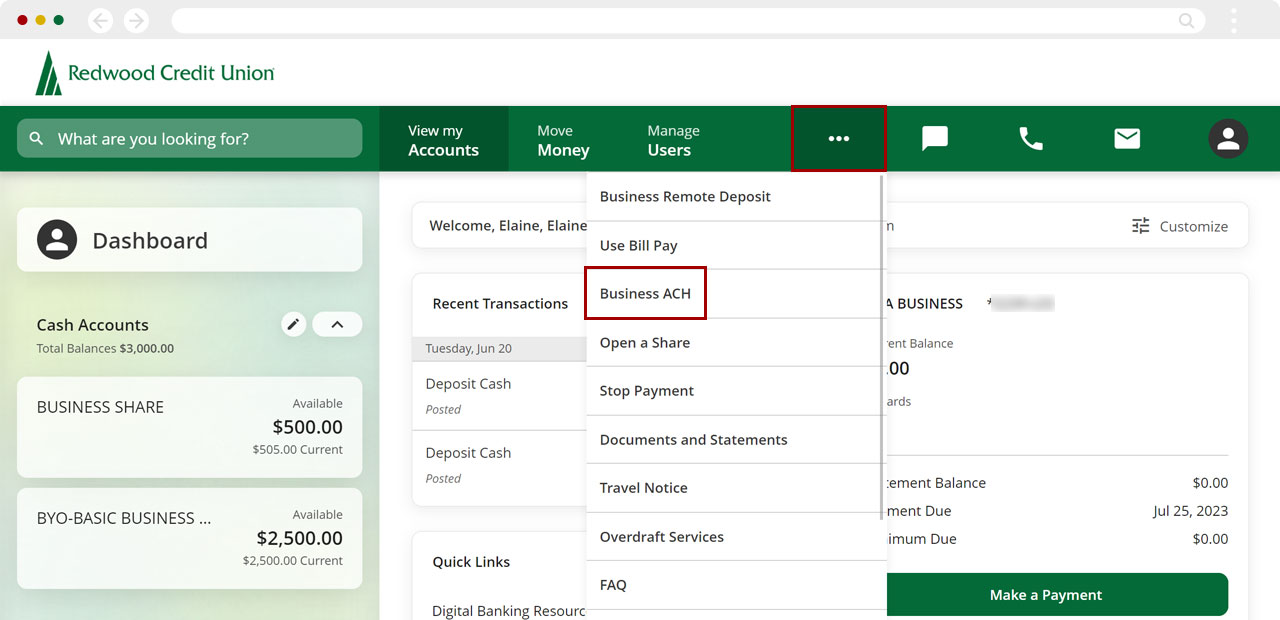Click the magnifier icon in the address bar
Viewport: 1280px width, 620px height.
(x=1186, y=20)
